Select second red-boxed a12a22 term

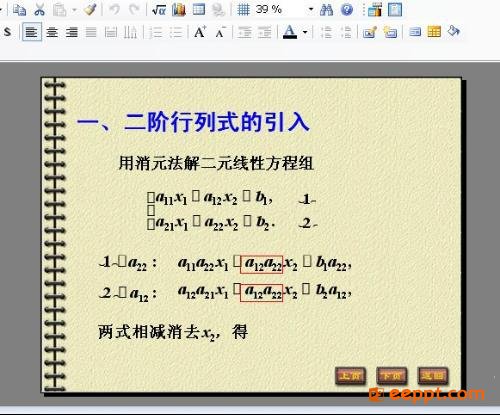coord(262,293)
